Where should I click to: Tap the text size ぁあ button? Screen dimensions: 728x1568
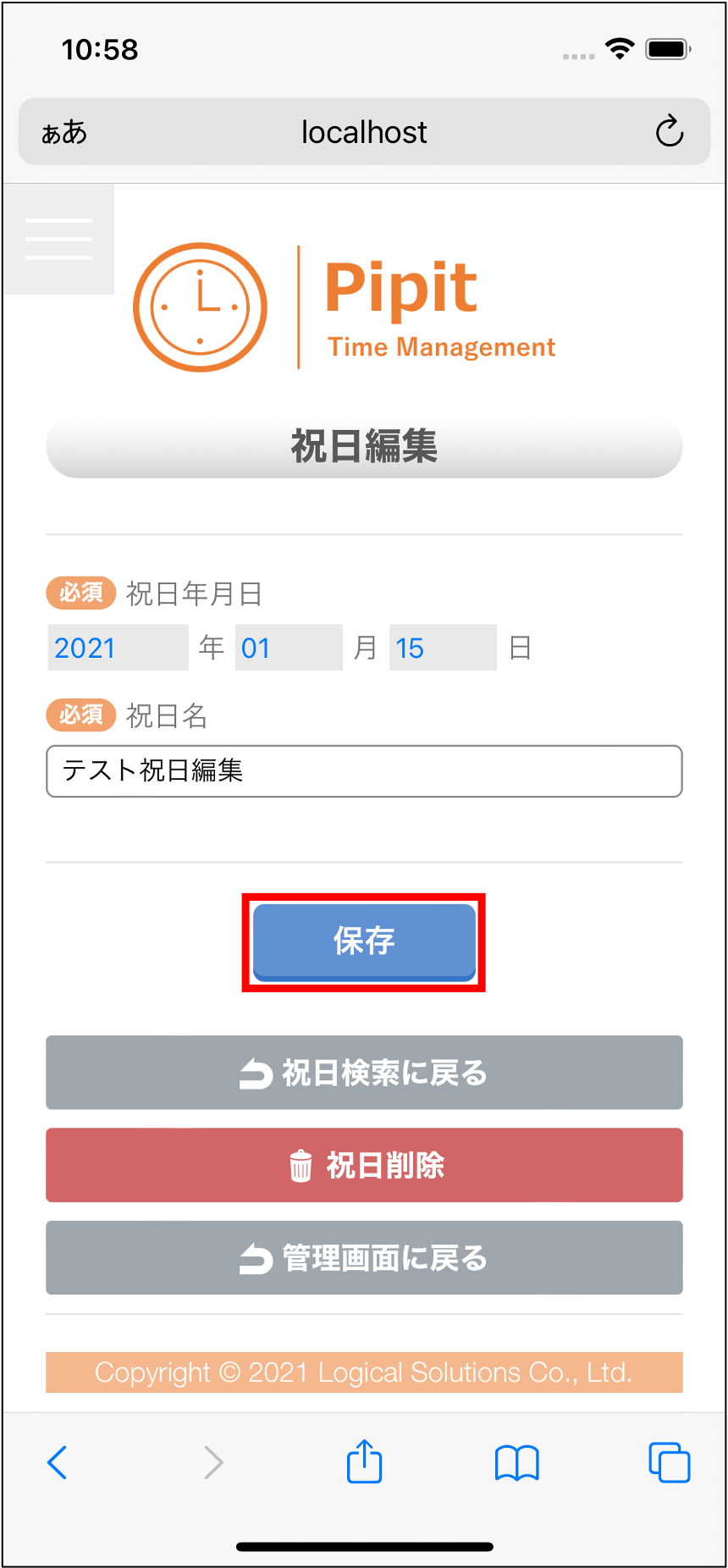(x=64, y=132)
